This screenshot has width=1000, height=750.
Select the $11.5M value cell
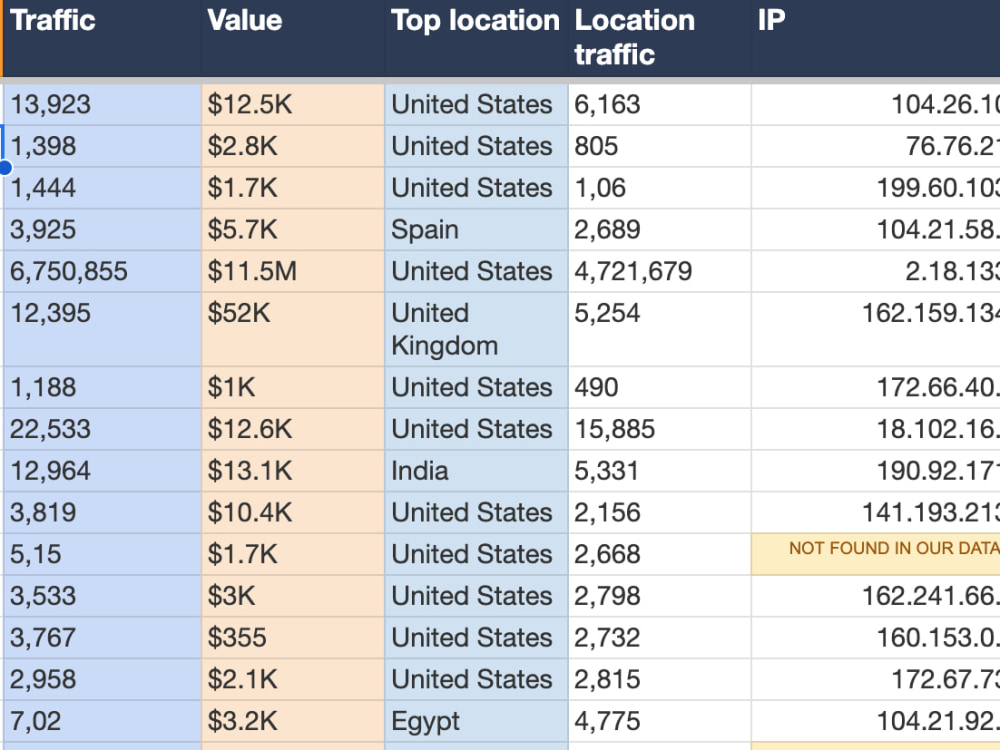(x=293, y=272)
